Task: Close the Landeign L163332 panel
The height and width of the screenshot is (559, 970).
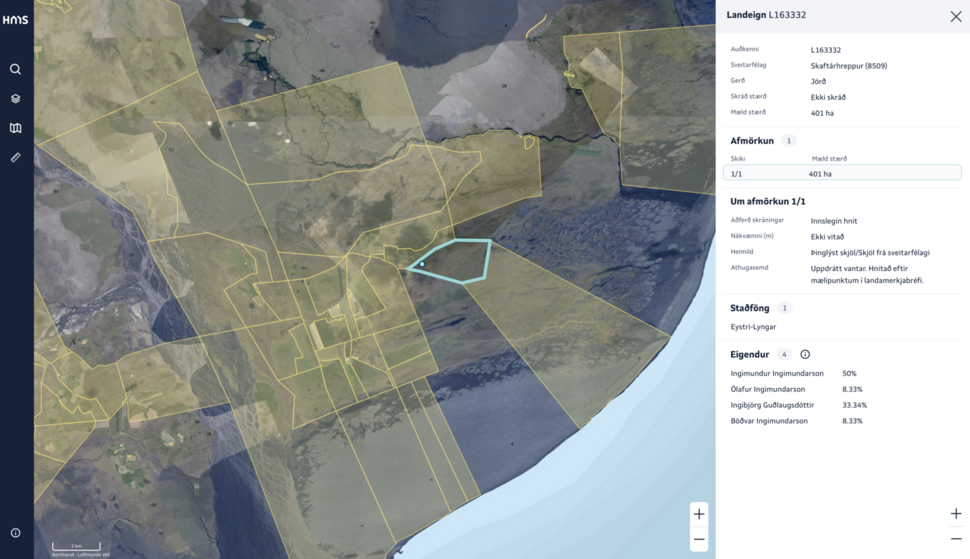Action: [x=955, y=16]
